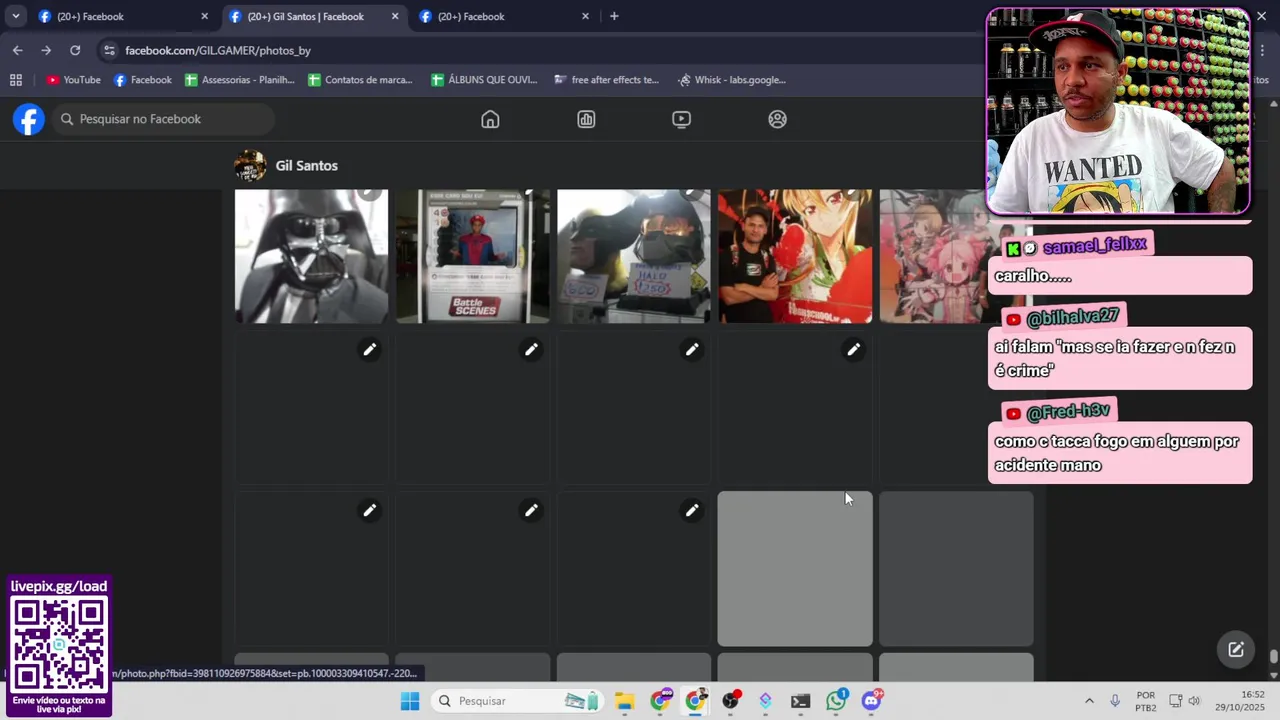Open the profile-circle icon in Facebook nav
Image resolution: width=1280 pixels, height=720 pixels.
click(x=777, y=119)
